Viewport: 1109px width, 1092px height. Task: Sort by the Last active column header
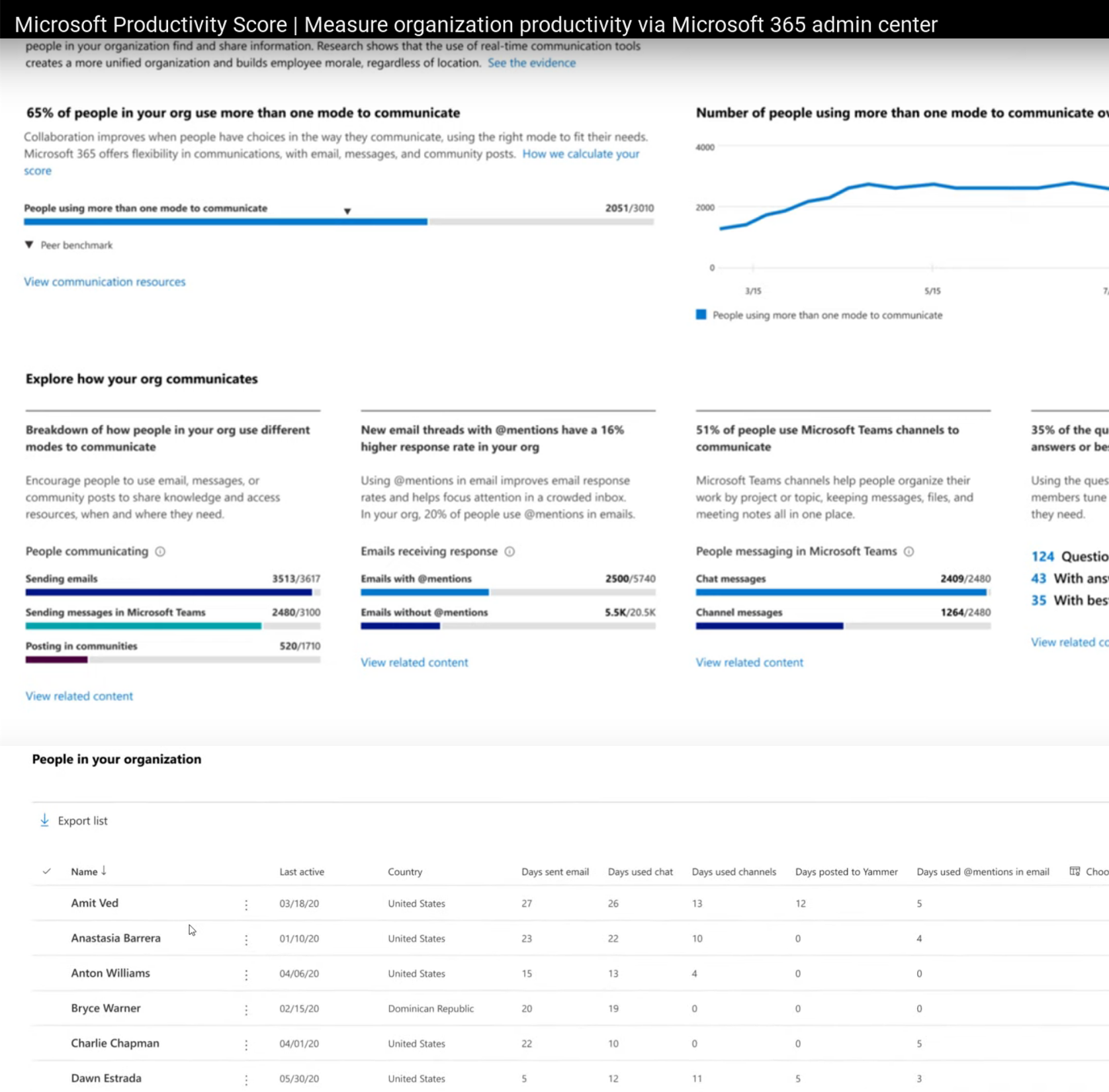[x=302, y=872]
